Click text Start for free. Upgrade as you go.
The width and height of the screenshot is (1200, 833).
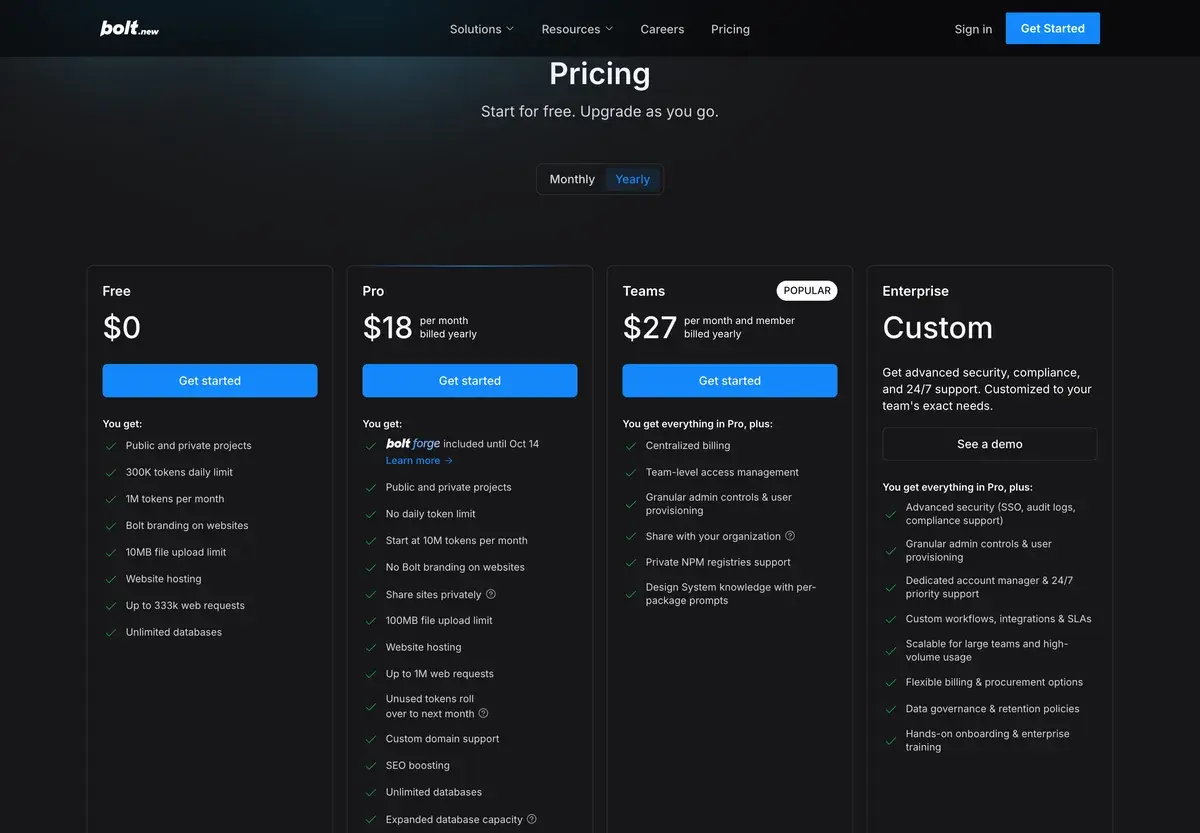(x=600, y=111)
